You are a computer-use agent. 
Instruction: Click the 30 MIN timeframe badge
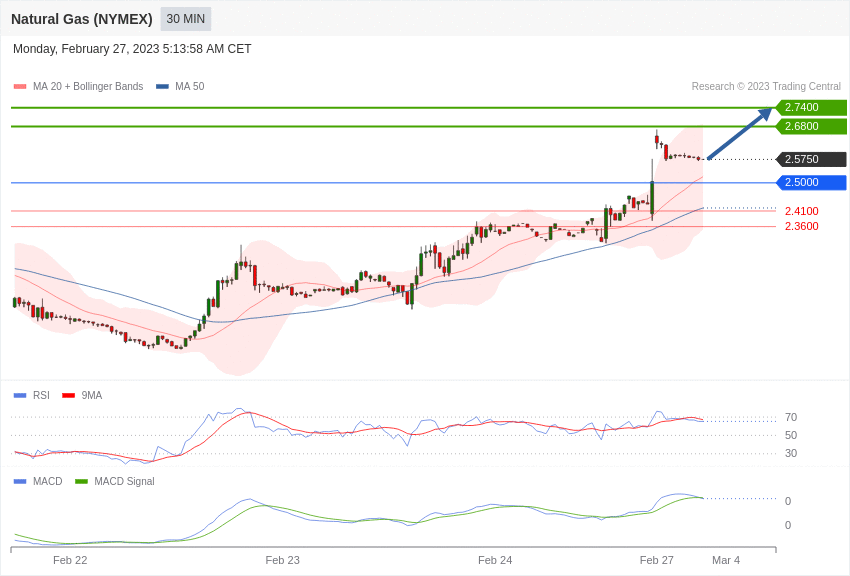(185, 19)
